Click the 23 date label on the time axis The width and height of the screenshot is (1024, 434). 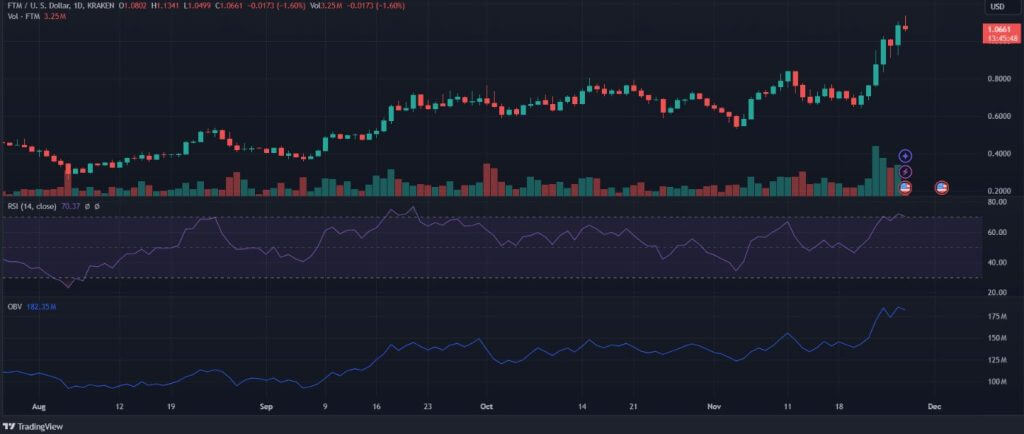point(427,406)
